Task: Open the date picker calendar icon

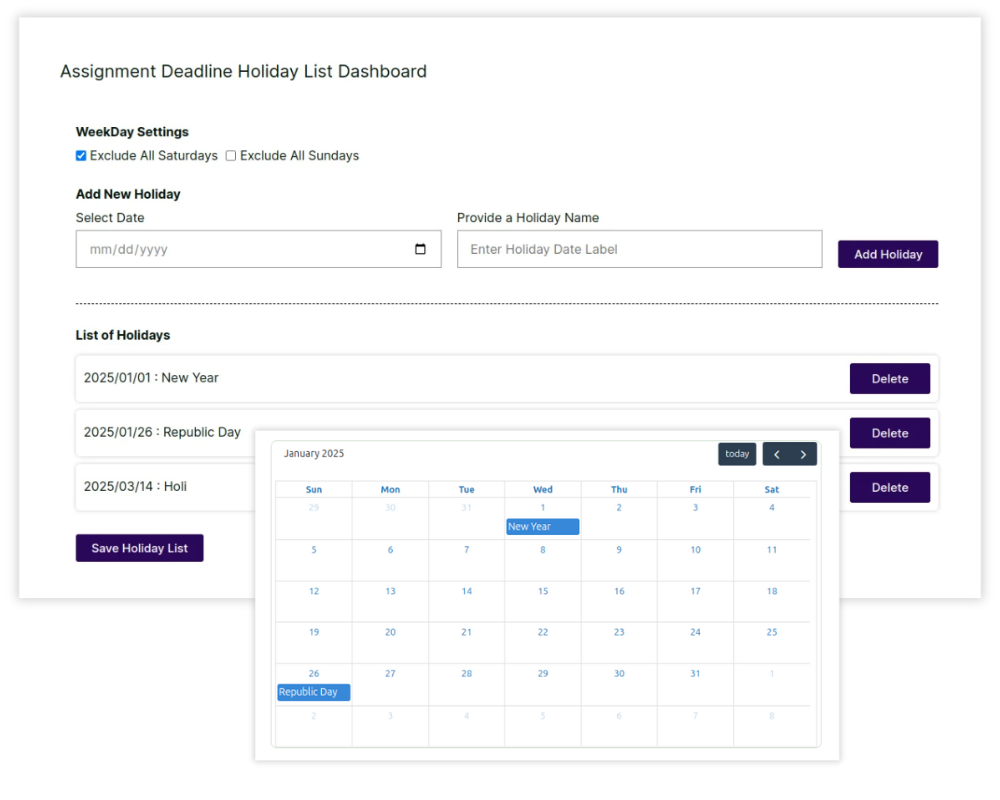Action: point(420,250)
